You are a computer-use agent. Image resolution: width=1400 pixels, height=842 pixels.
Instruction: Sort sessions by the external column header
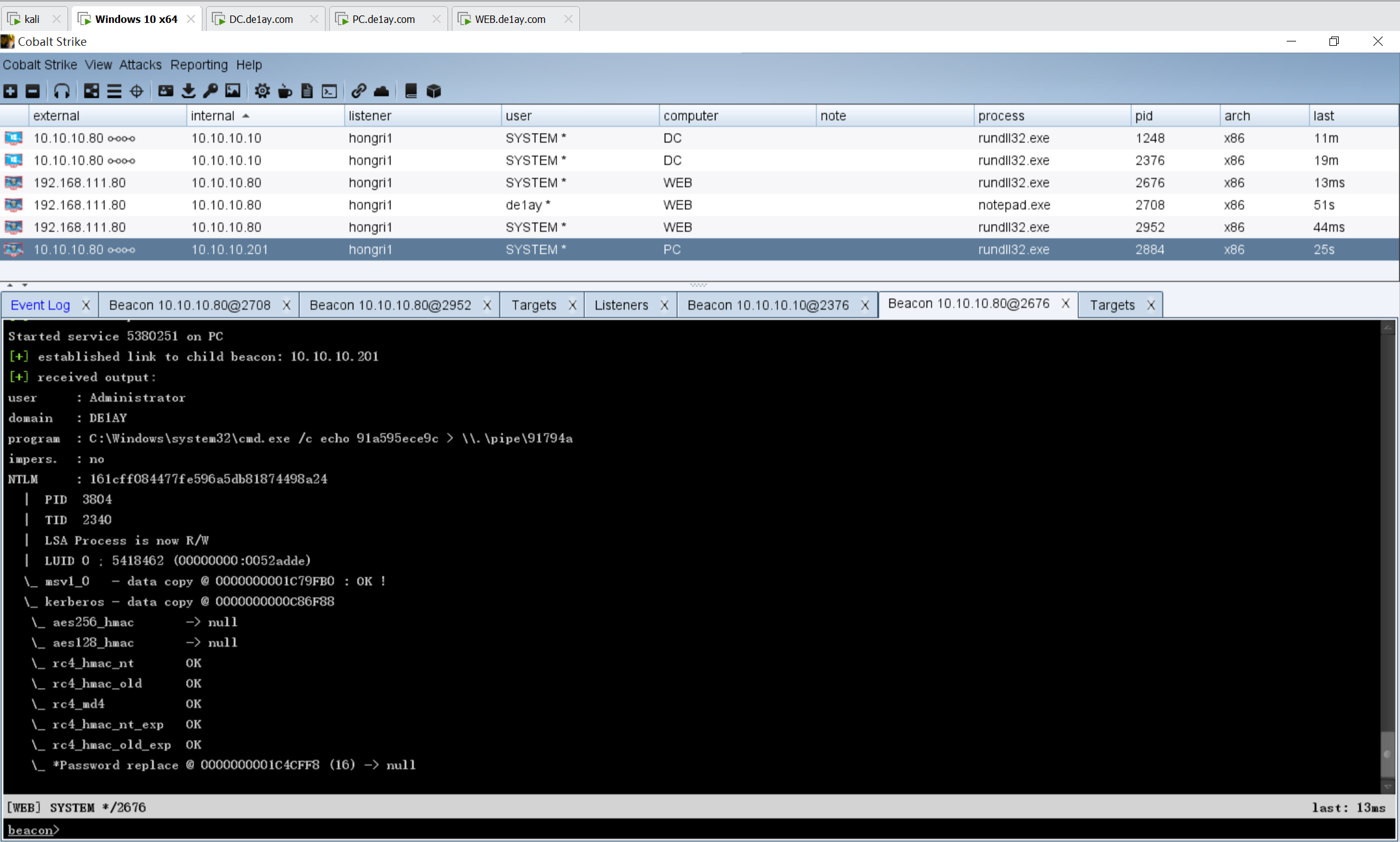pos(107,116)
